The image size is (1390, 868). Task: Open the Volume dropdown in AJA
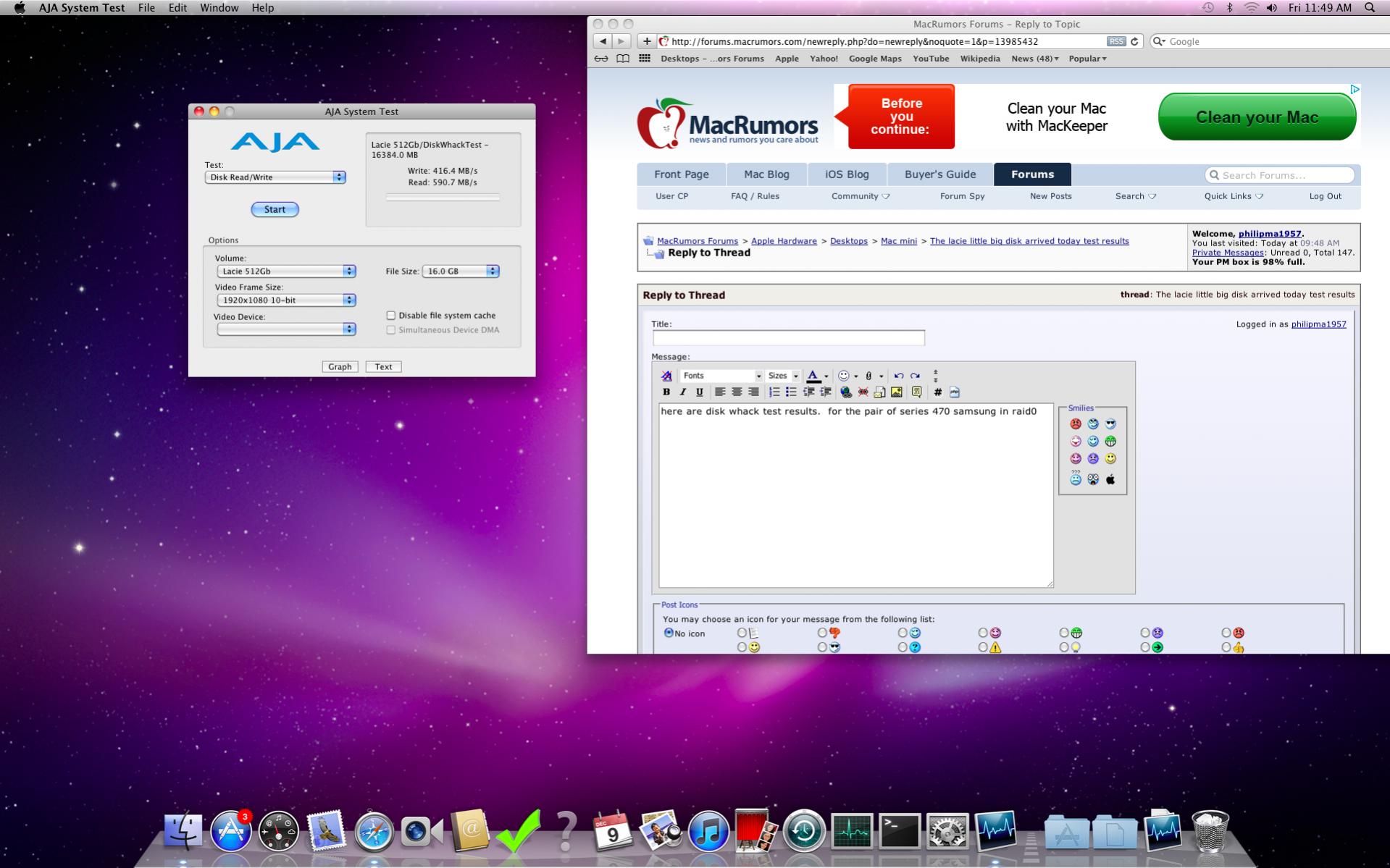[287, 271]
